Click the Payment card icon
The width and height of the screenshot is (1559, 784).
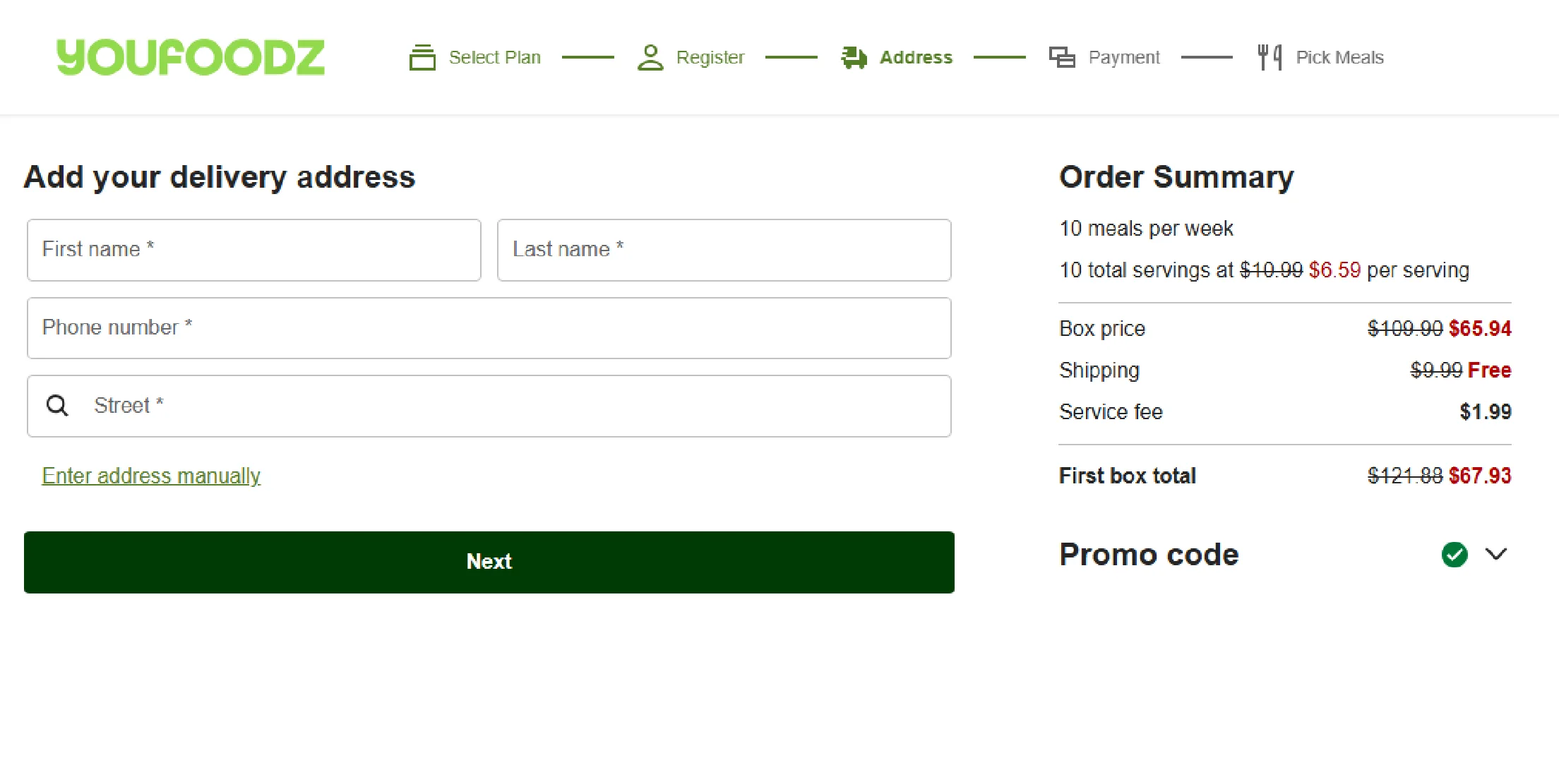coord(1062,57)
